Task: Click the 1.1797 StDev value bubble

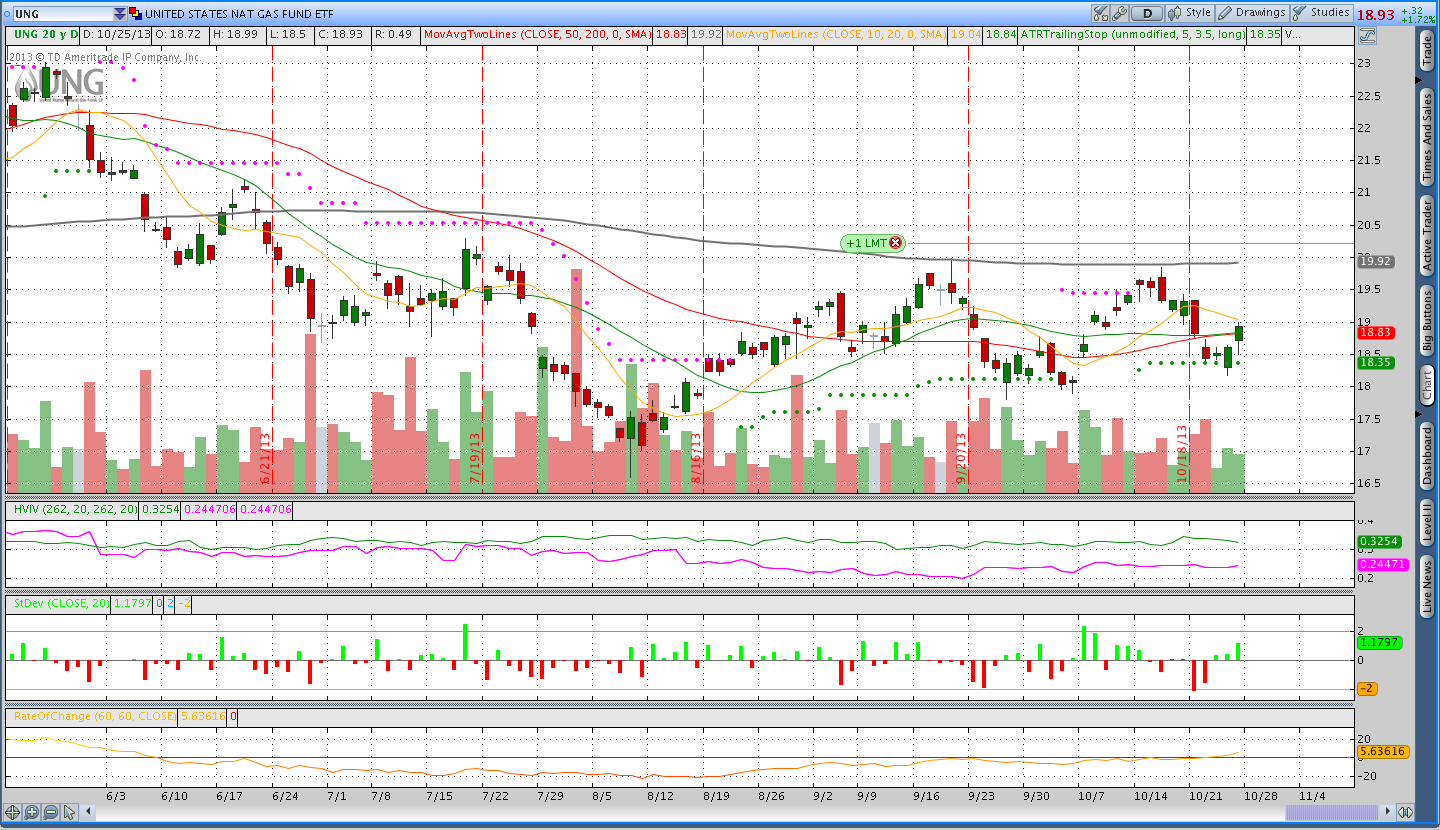Action: tap(1379, 643)
